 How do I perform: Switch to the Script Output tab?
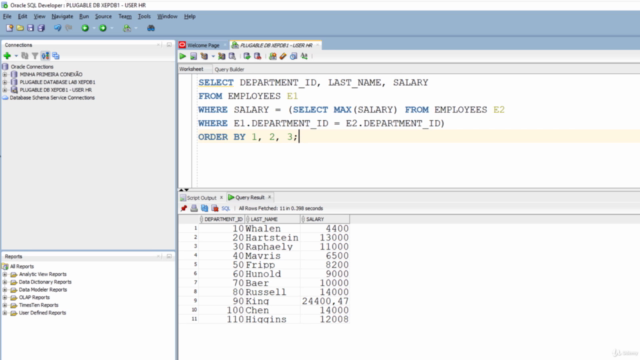point(201,198)
